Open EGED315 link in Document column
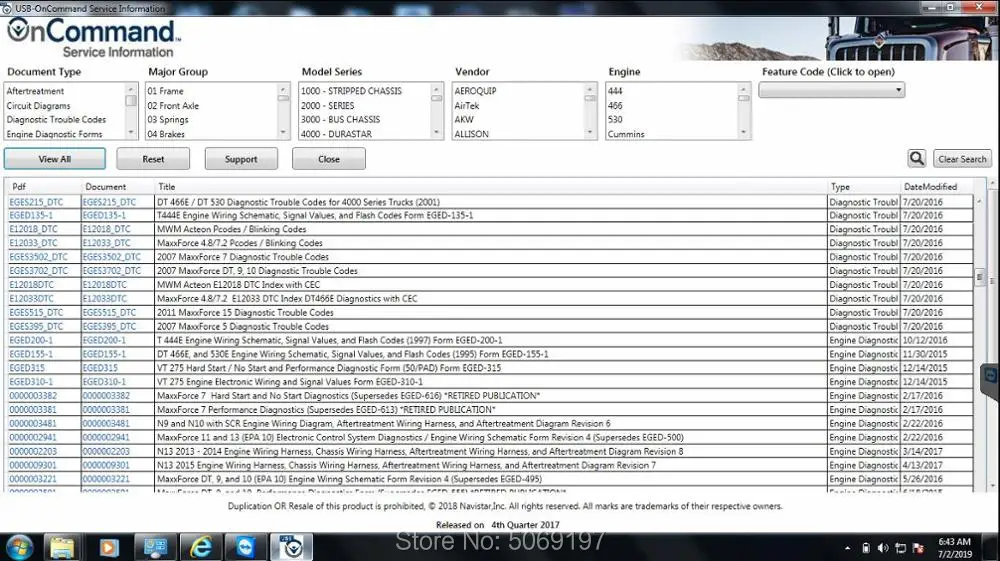Image resolution: width=1000 pixels, height=561 pixels. pos(100,368)
